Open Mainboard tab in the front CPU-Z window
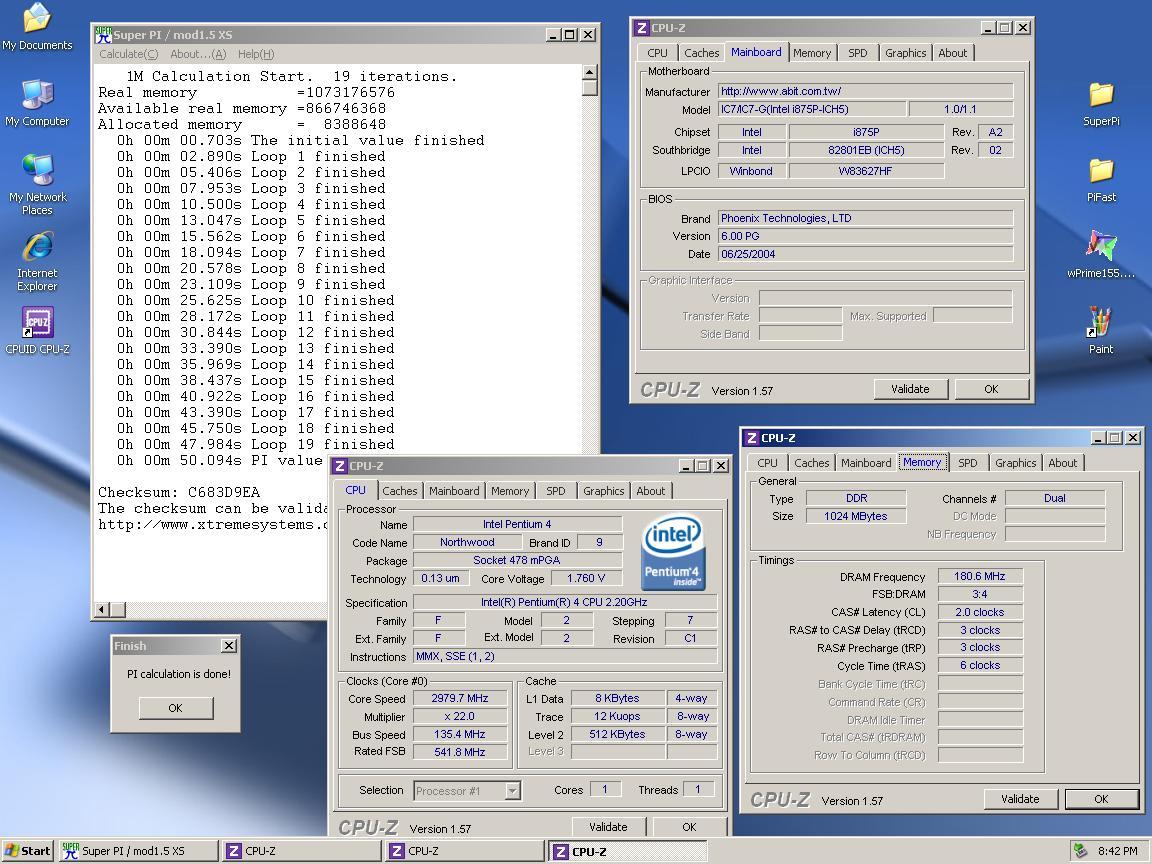The height and width of the screenshot is (864, 1152). [454, 491]
